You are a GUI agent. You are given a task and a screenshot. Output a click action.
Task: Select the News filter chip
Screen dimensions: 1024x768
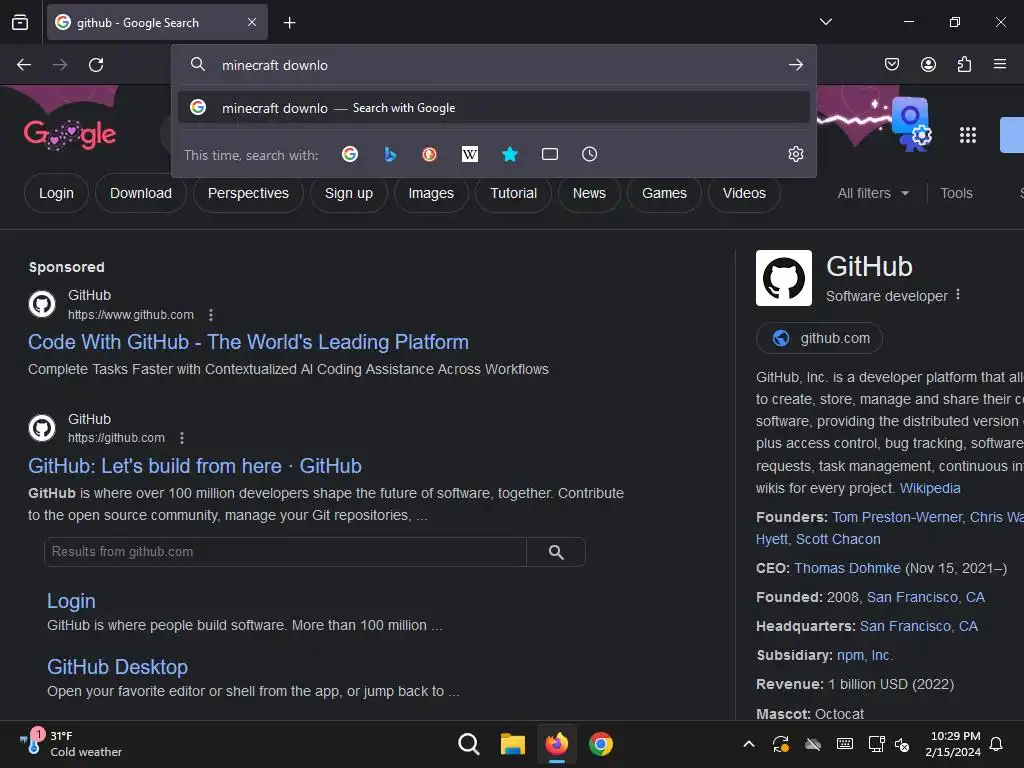coord(589,193)
